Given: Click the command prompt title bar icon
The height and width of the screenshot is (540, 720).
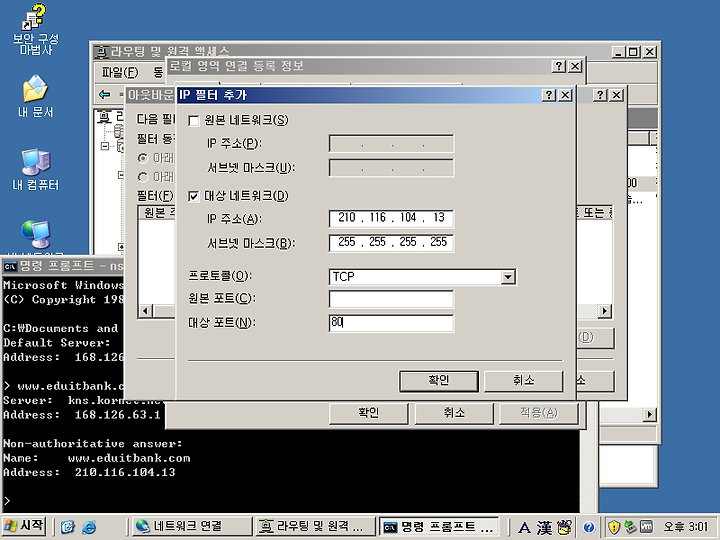Looking at the screenshot, I should 10,266.
